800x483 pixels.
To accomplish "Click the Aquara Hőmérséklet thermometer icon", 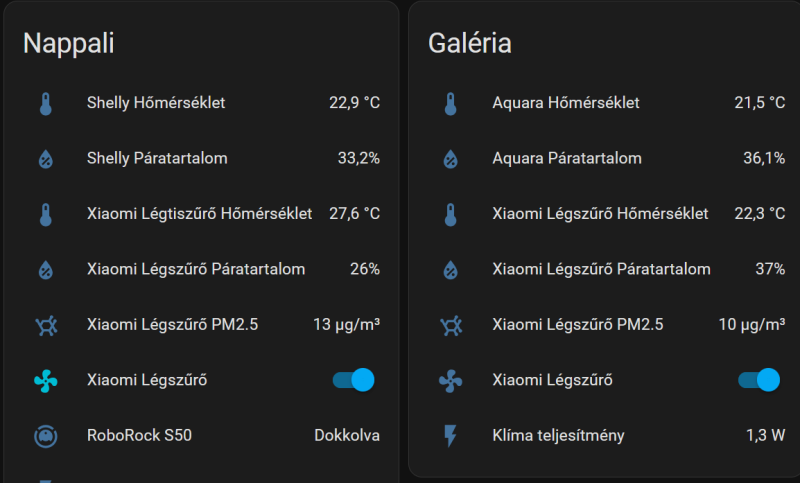I will pyautogui.click(x=451, y=104).
